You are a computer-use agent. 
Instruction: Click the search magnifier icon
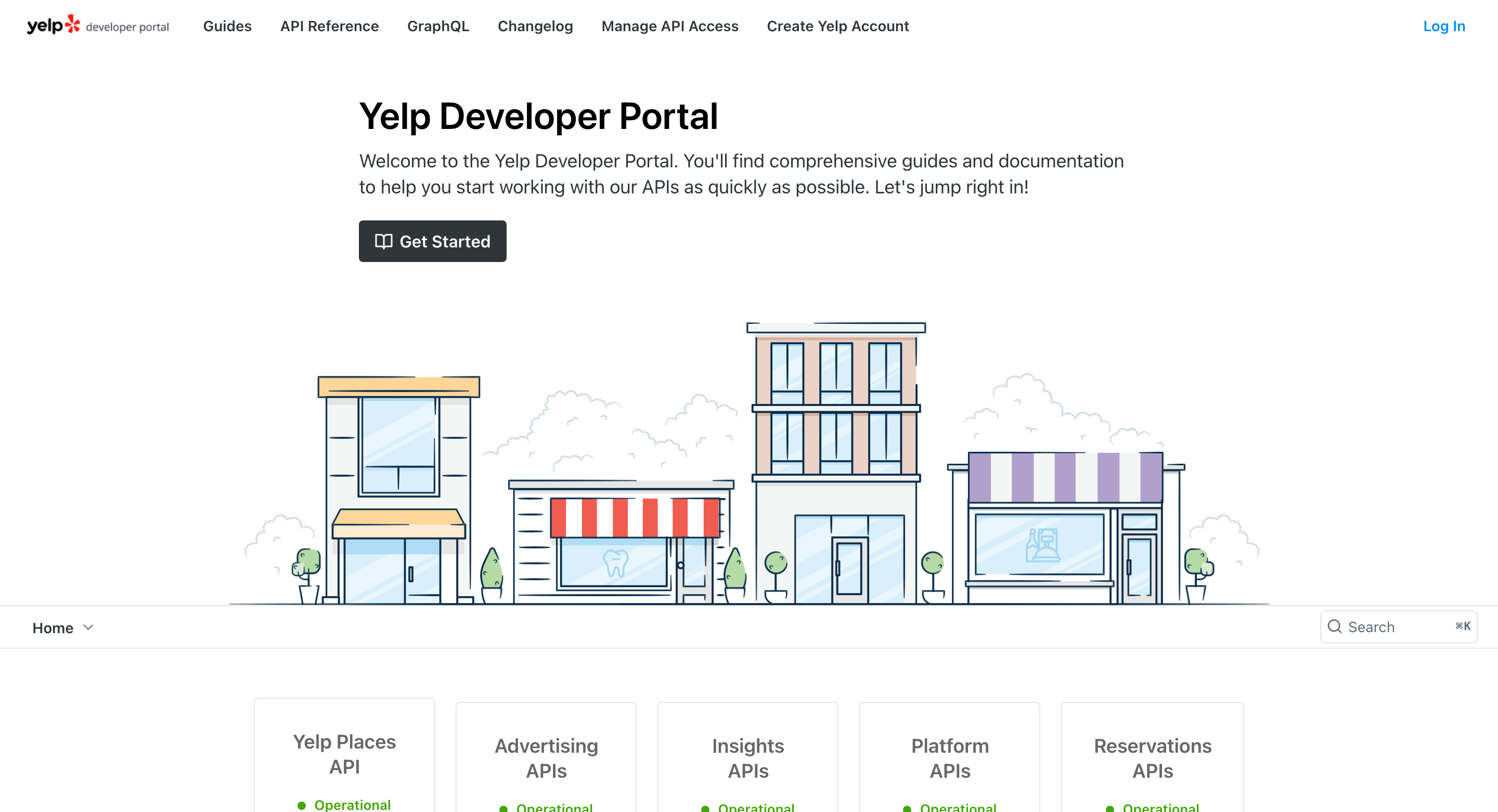coord(1335,626)
